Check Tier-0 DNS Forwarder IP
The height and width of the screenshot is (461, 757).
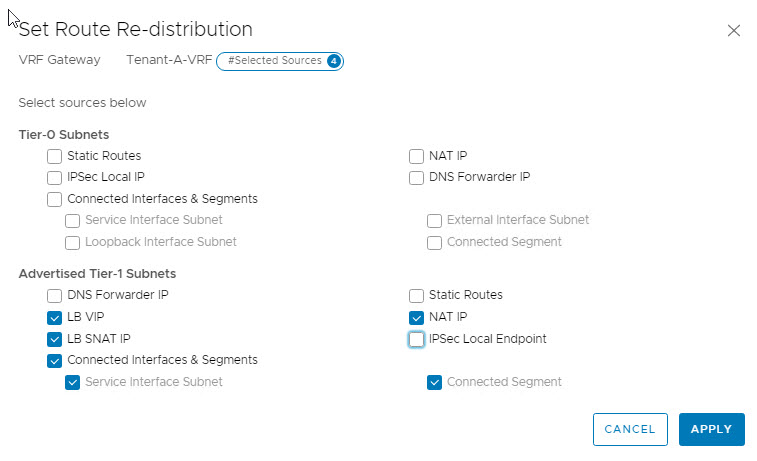point(416,177)
